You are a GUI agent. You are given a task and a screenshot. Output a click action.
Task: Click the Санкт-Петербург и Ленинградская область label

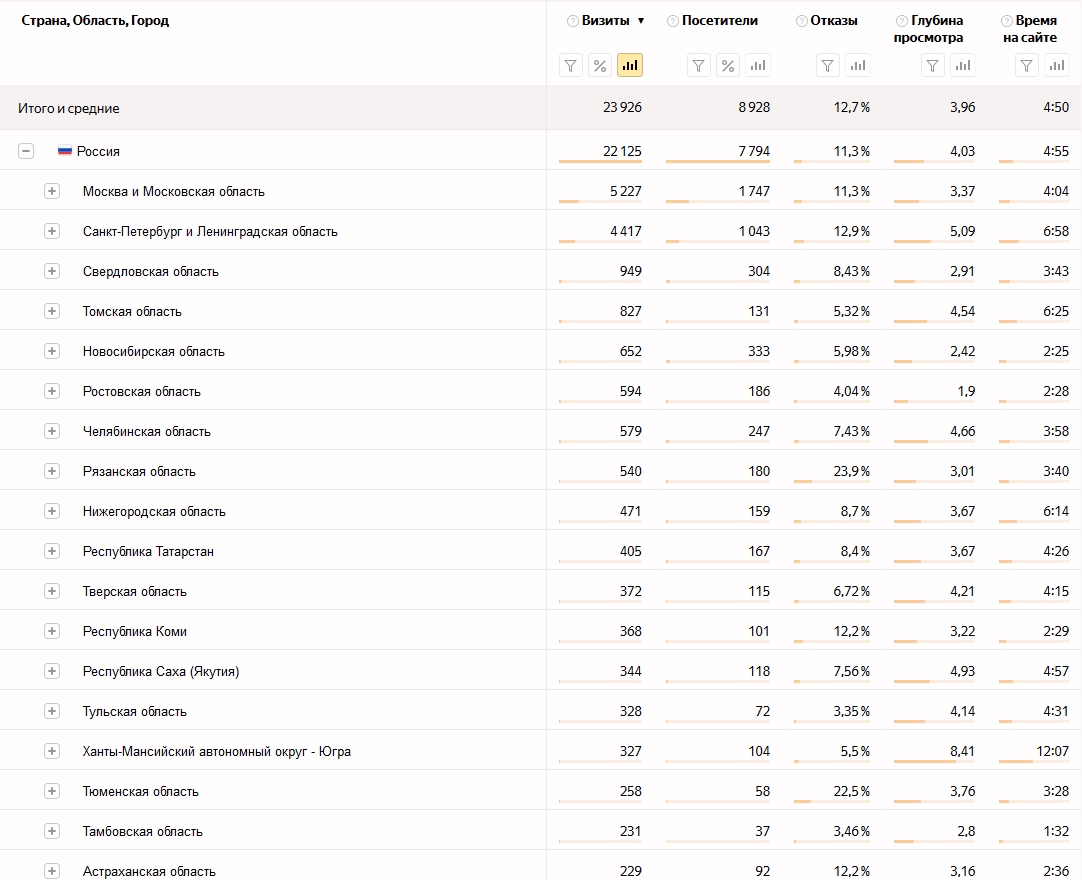click(x=210, y=231)
